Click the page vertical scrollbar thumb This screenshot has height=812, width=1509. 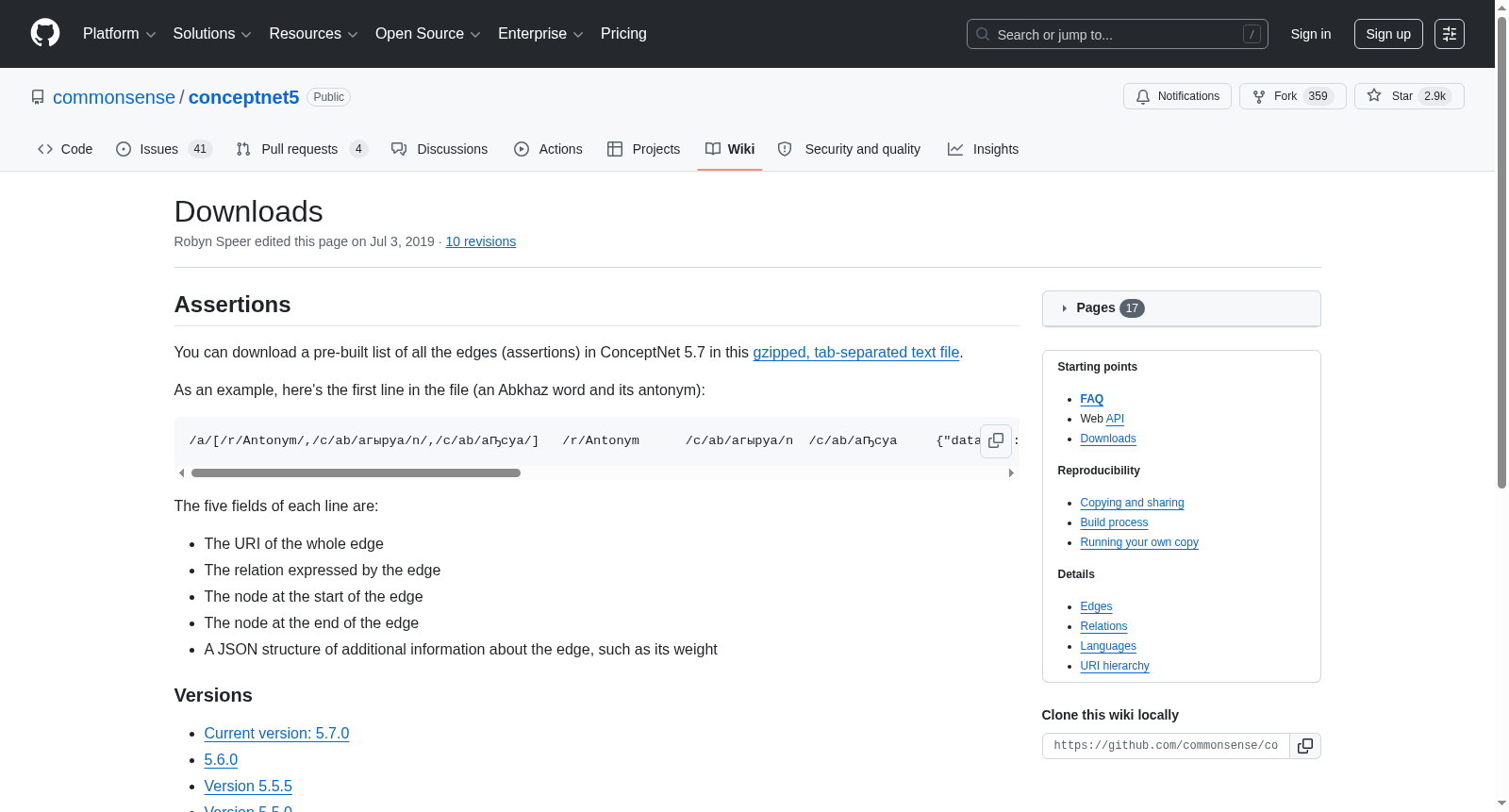[1501, 252]
